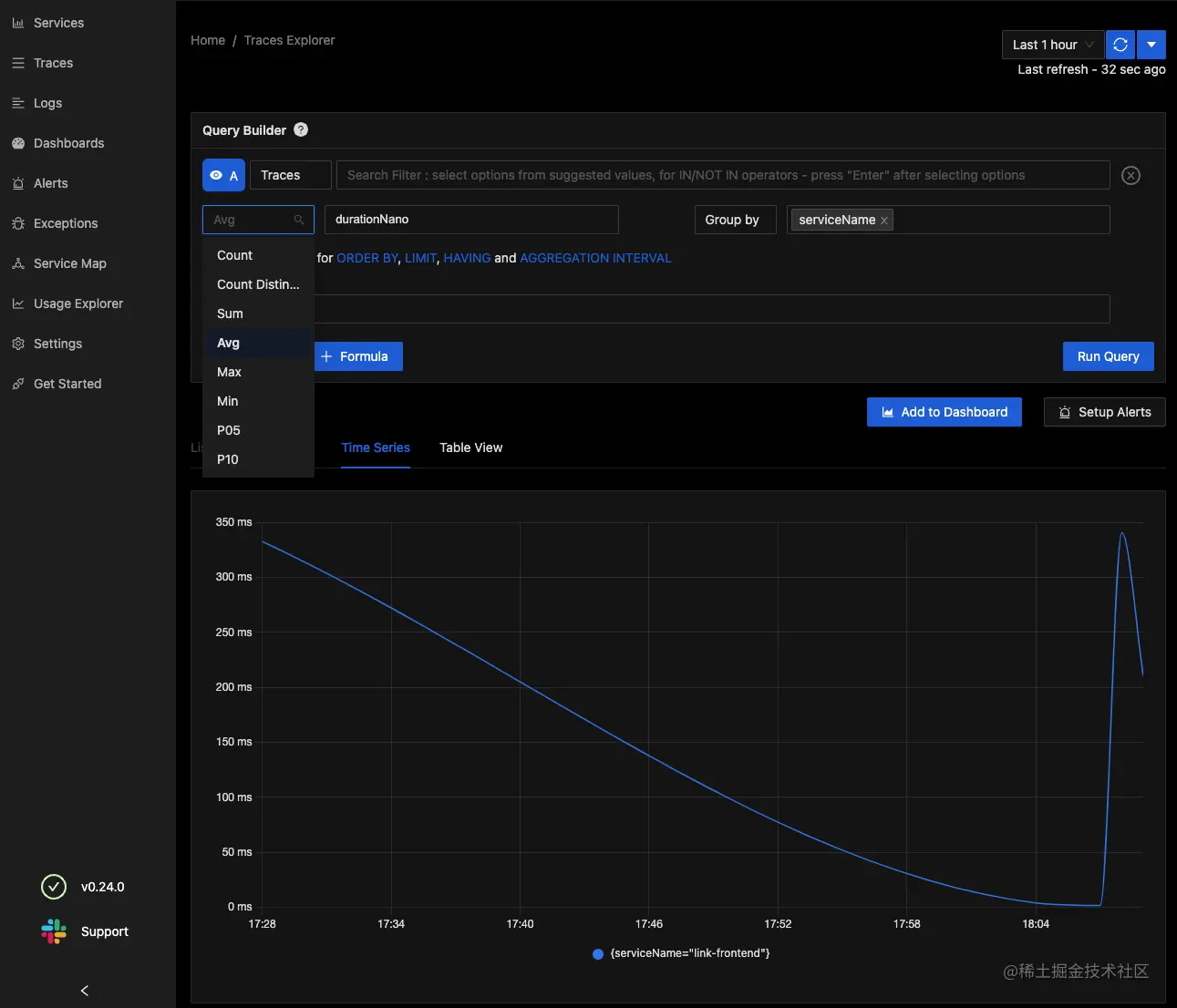Switch to the Table View tab
1177x1008 pixels.
[471, 447]
